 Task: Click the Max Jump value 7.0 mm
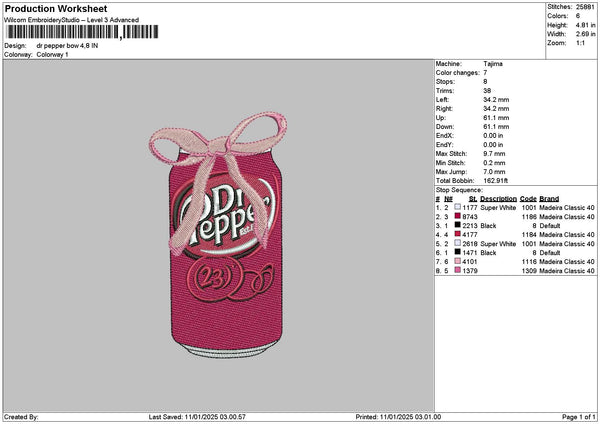click(x=494, y=171)
